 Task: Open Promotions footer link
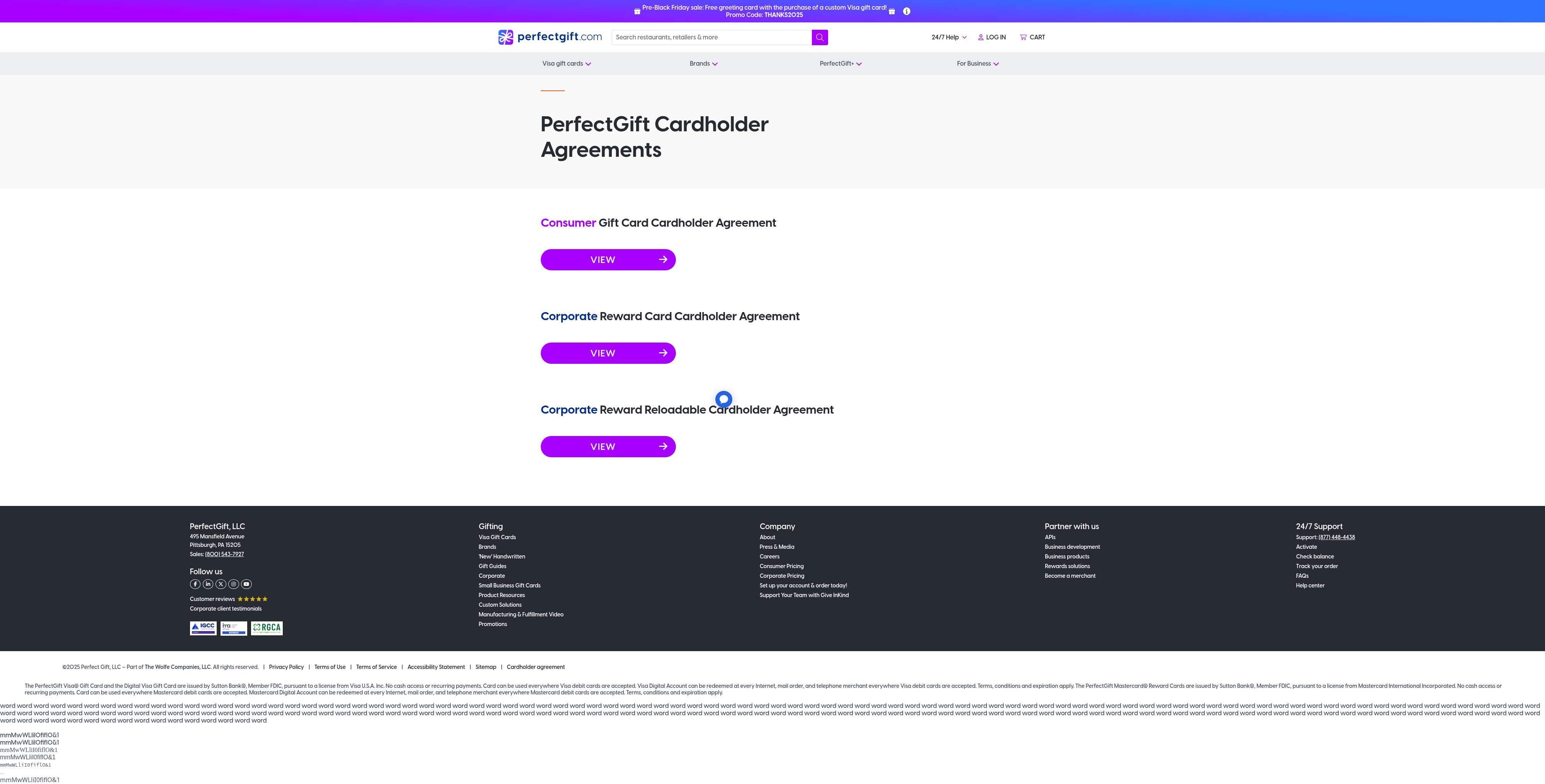[x=492, y=624]
